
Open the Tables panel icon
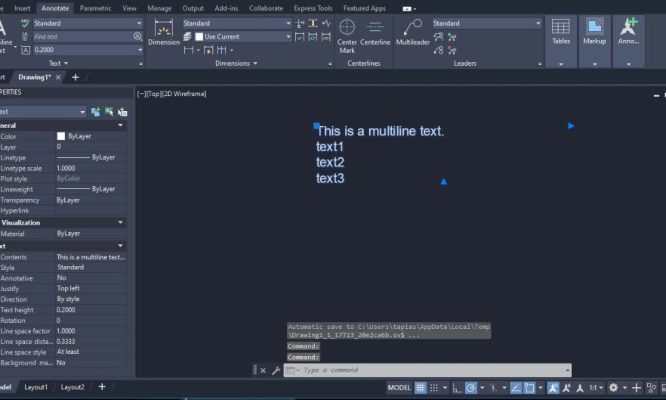(561, 30)
